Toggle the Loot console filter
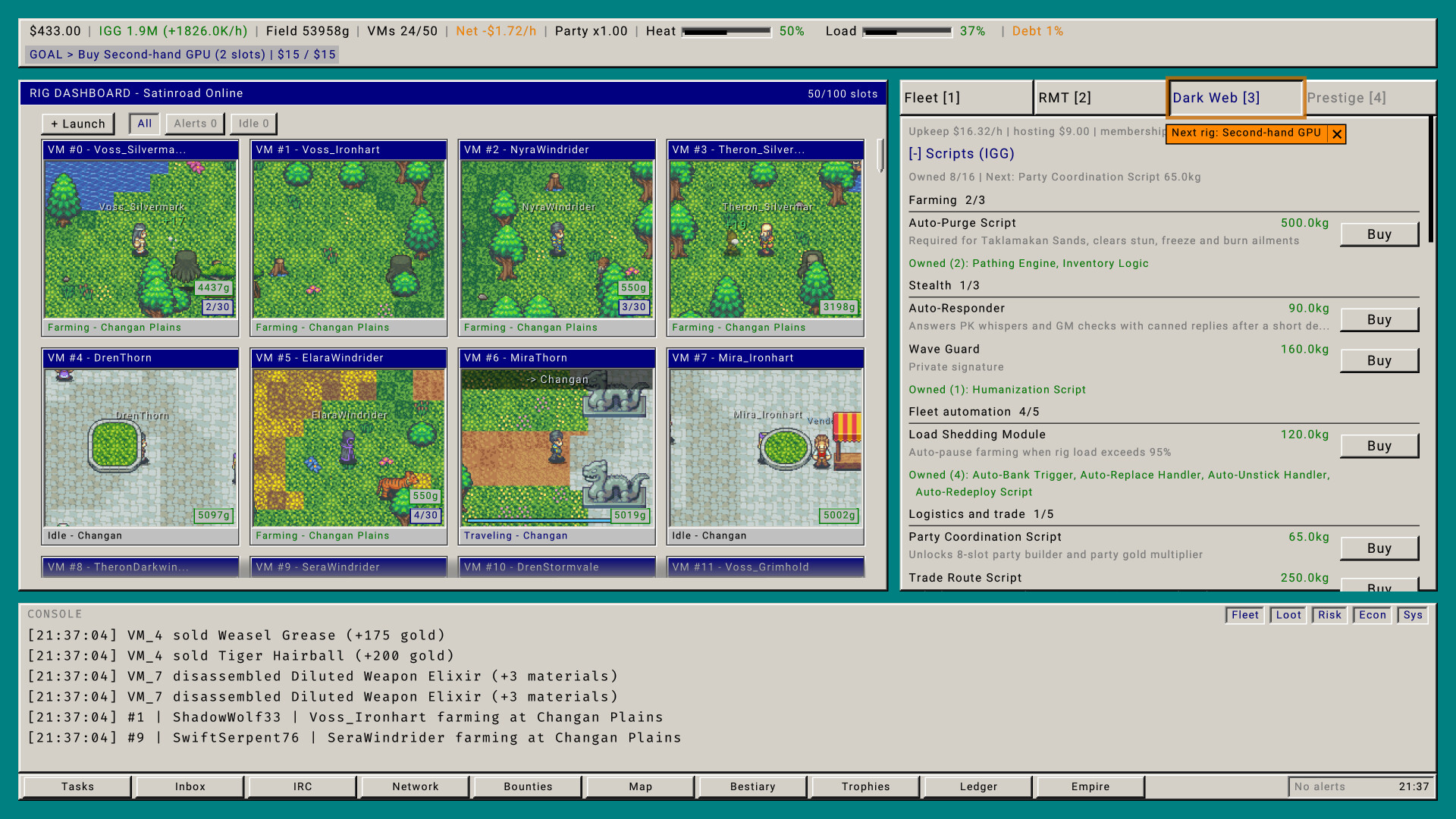 [1288, 615]
